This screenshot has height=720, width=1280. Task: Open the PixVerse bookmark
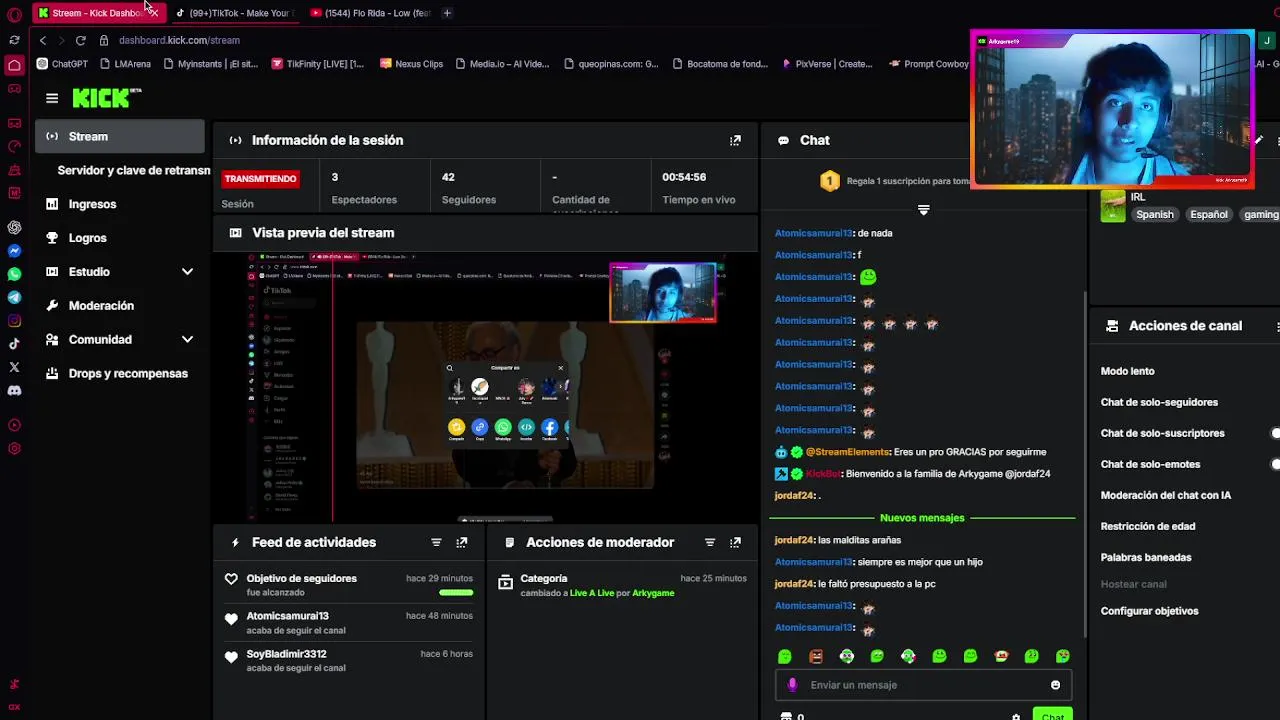(826, 64)
